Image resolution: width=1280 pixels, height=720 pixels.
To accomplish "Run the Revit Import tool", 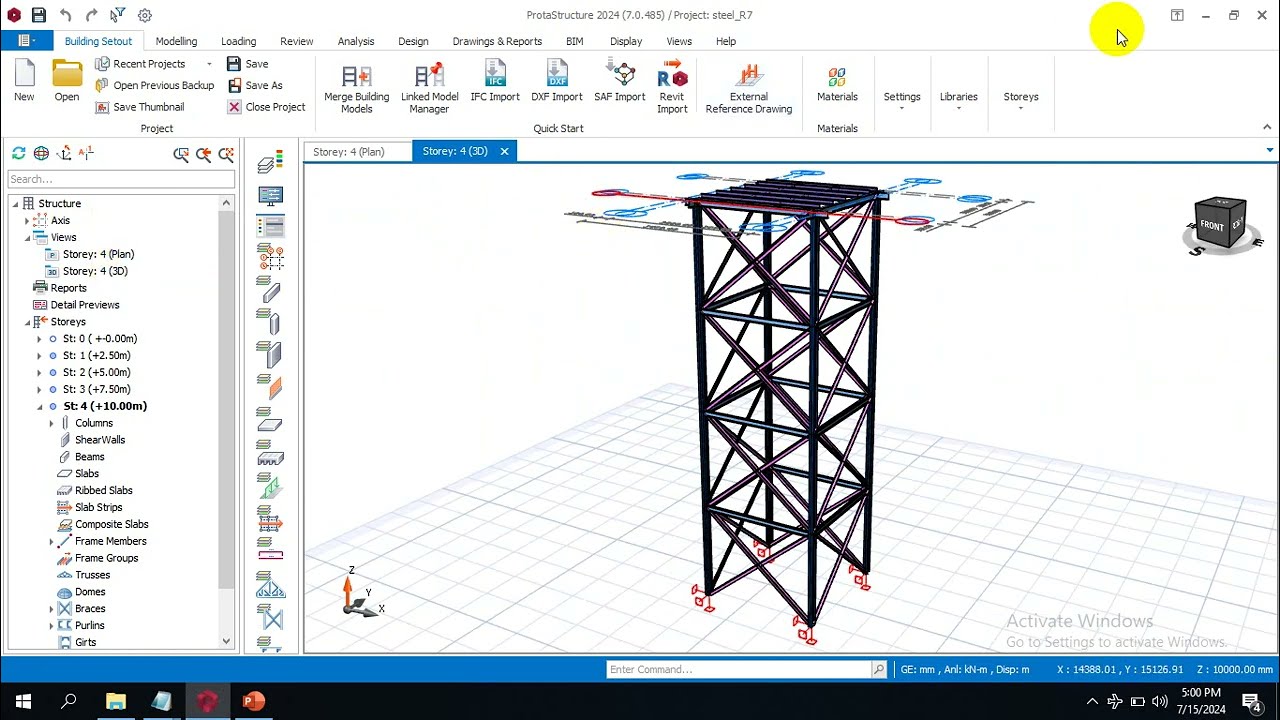I will point(672,87).
